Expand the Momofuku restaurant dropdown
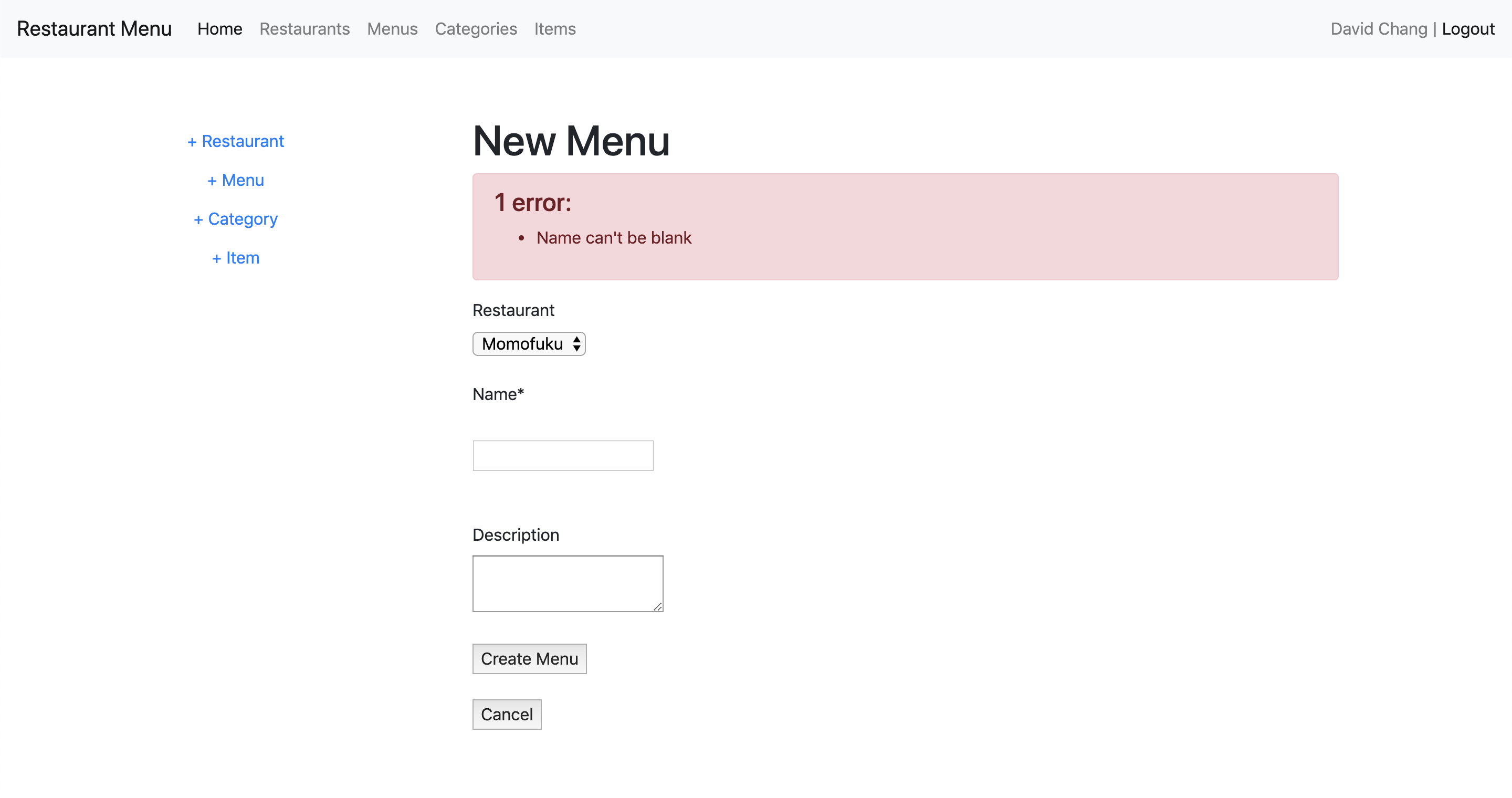Screen dimensions: 1512x798 pos(529,344)
